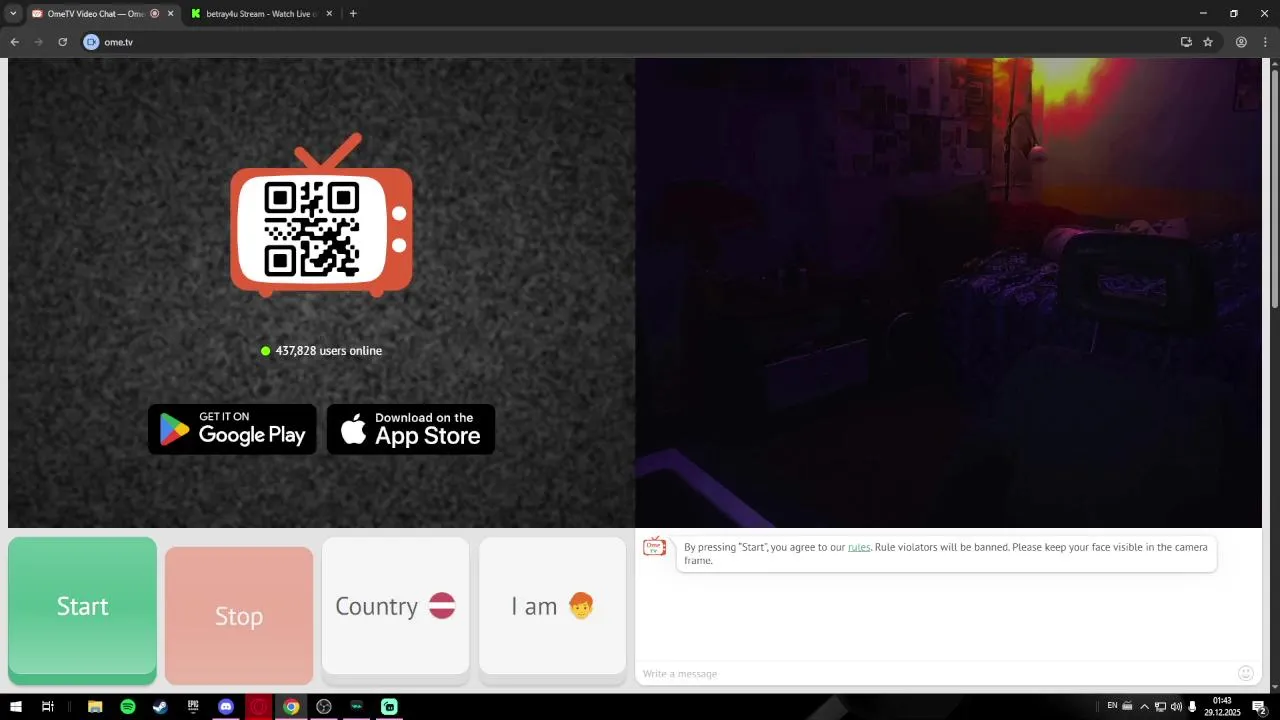Open OBS Studio from the taskbar
Screen dimensions: 1280x720
tap(324, 707)
